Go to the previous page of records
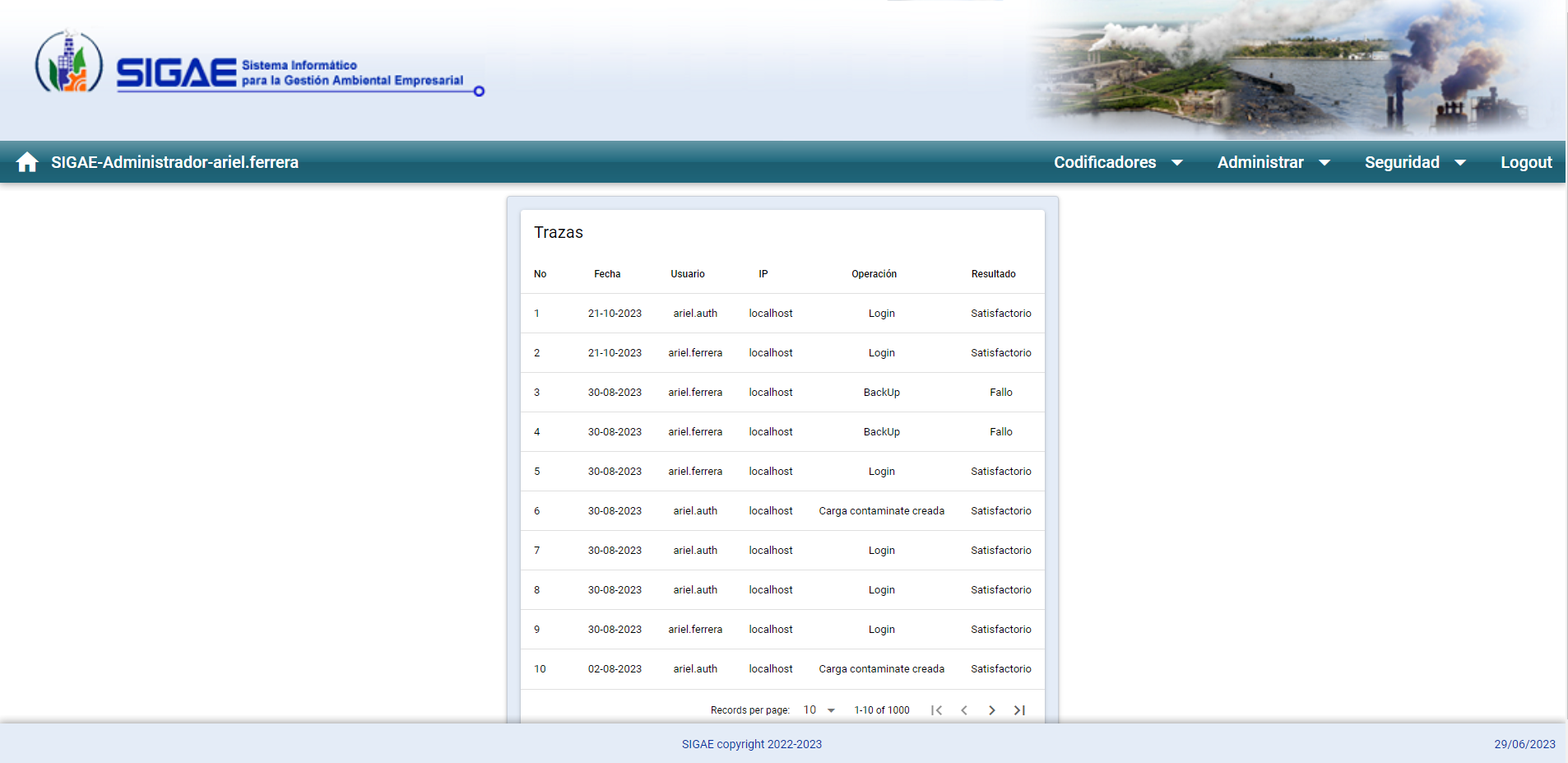This screenshot has width=1568, height=763. coord(964,710)
